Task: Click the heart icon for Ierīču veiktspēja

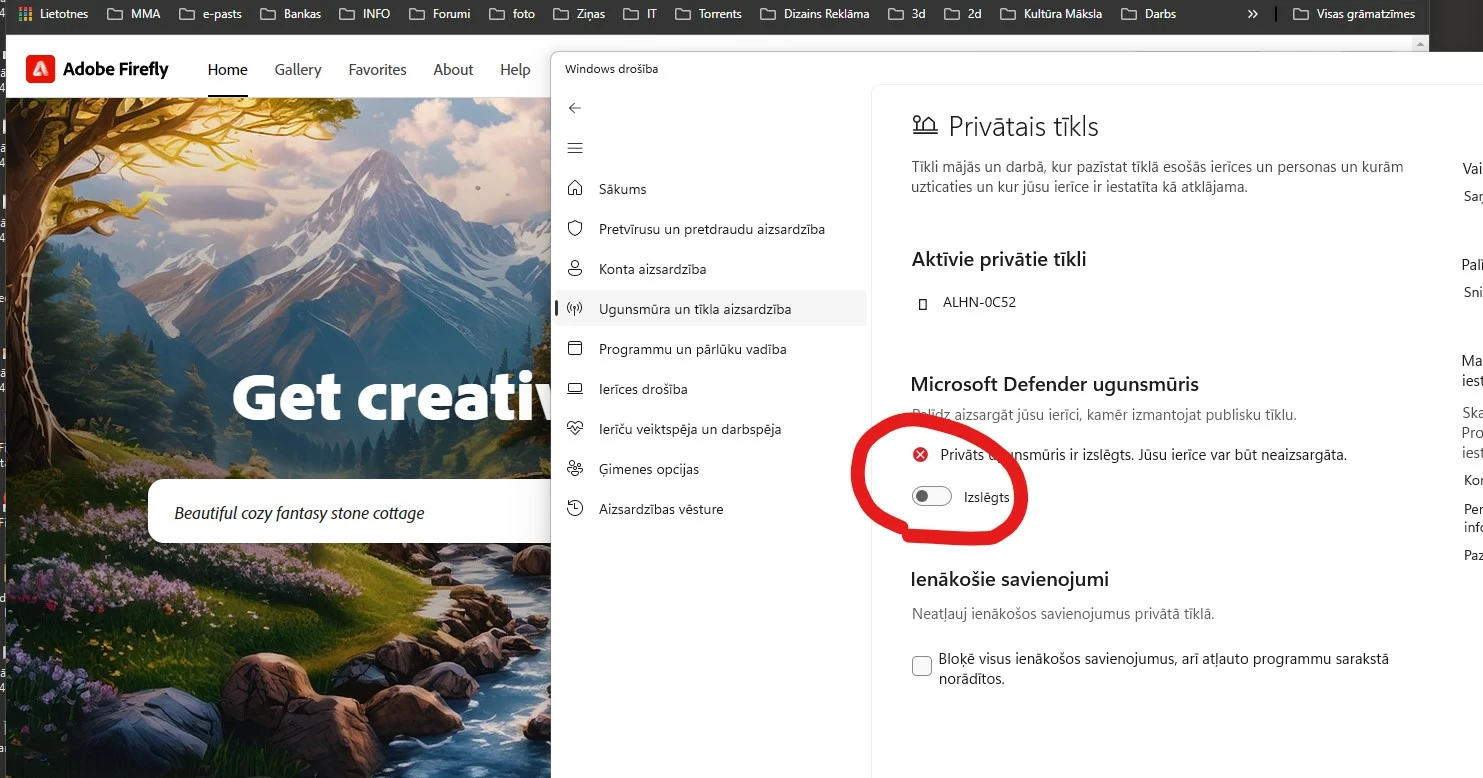Action: click(x=575, y=428)
